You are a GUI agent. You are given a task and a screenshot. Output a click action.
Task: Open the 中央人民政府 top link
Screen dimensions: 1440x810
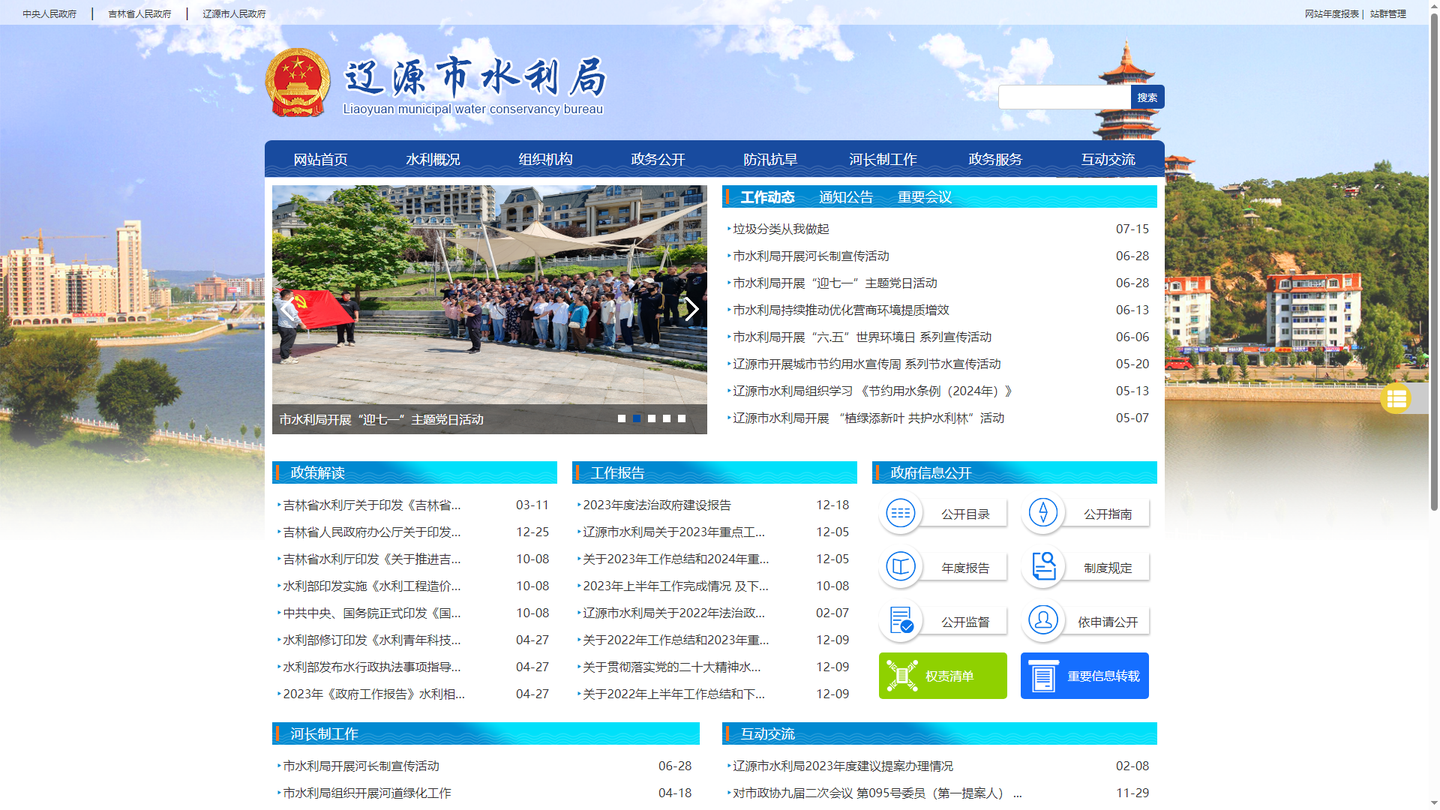pos(50,14)
